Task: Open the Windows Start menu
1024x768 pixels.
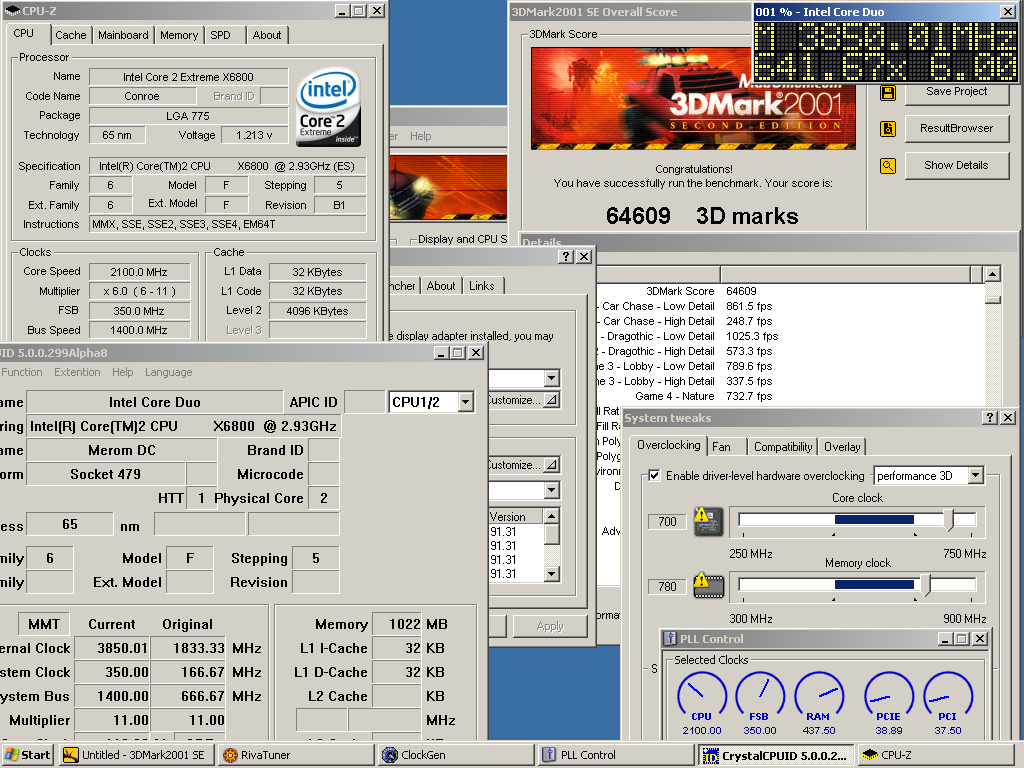Action: point(28,755)
